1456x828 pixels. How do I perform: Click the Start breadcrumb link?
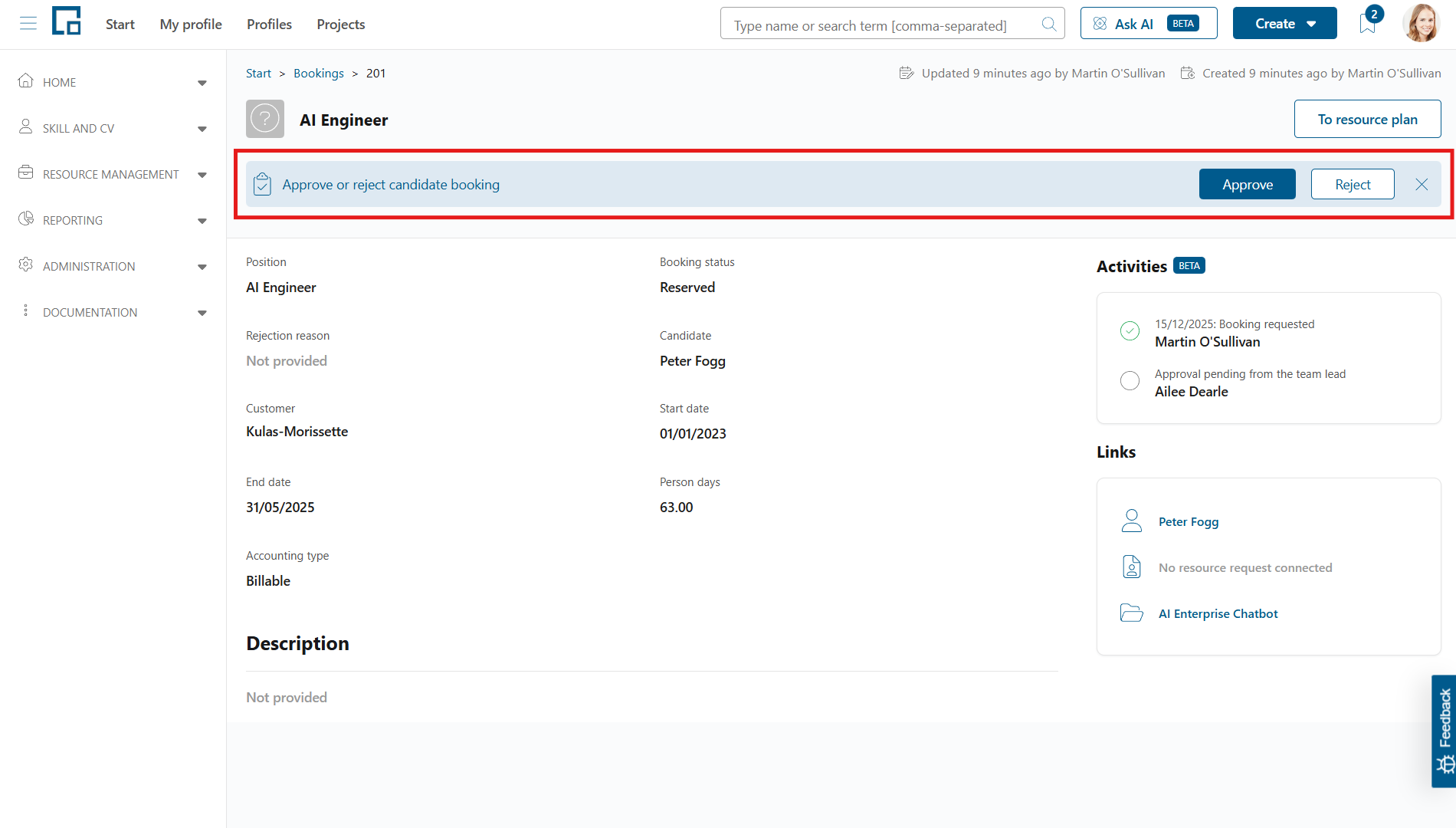click(258, 73)
